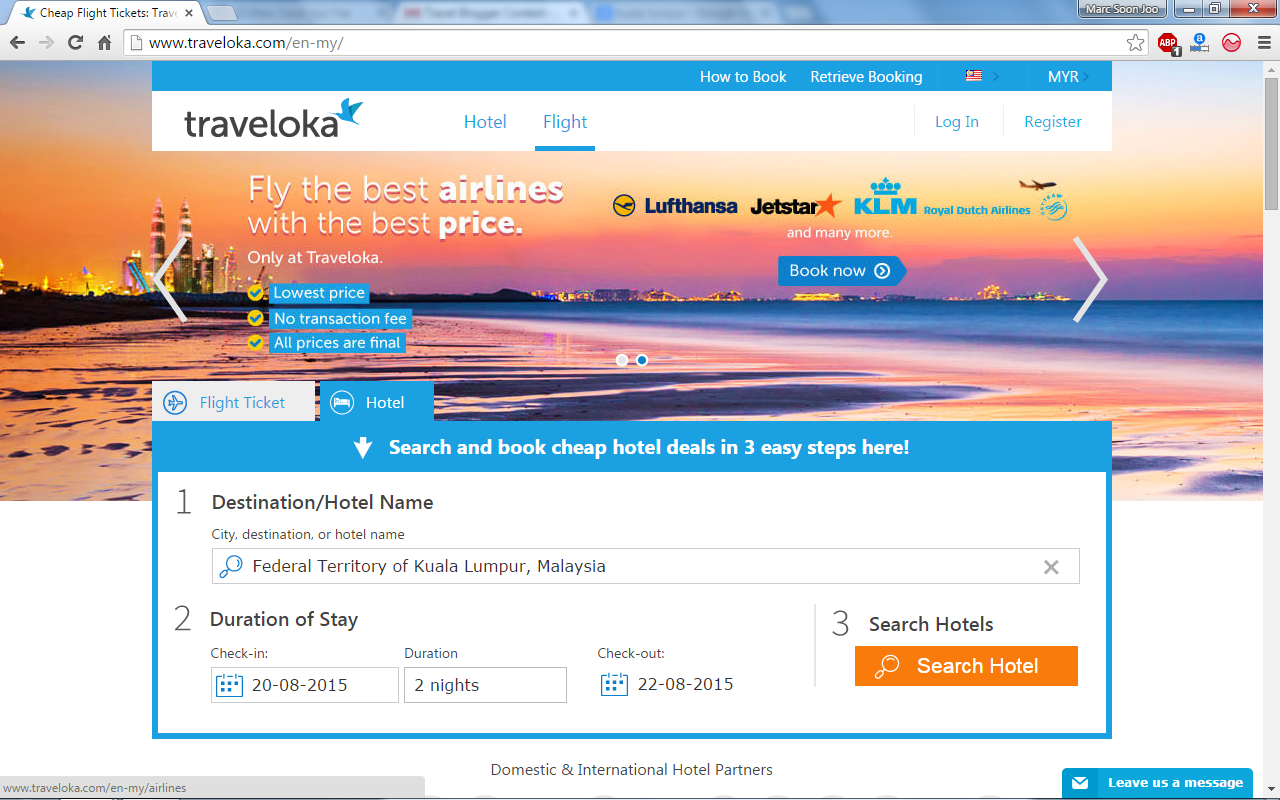Screen dimensions: 1280x800
Task: Click the checkmark beside No transaction fee
Action: coord(255,318)
